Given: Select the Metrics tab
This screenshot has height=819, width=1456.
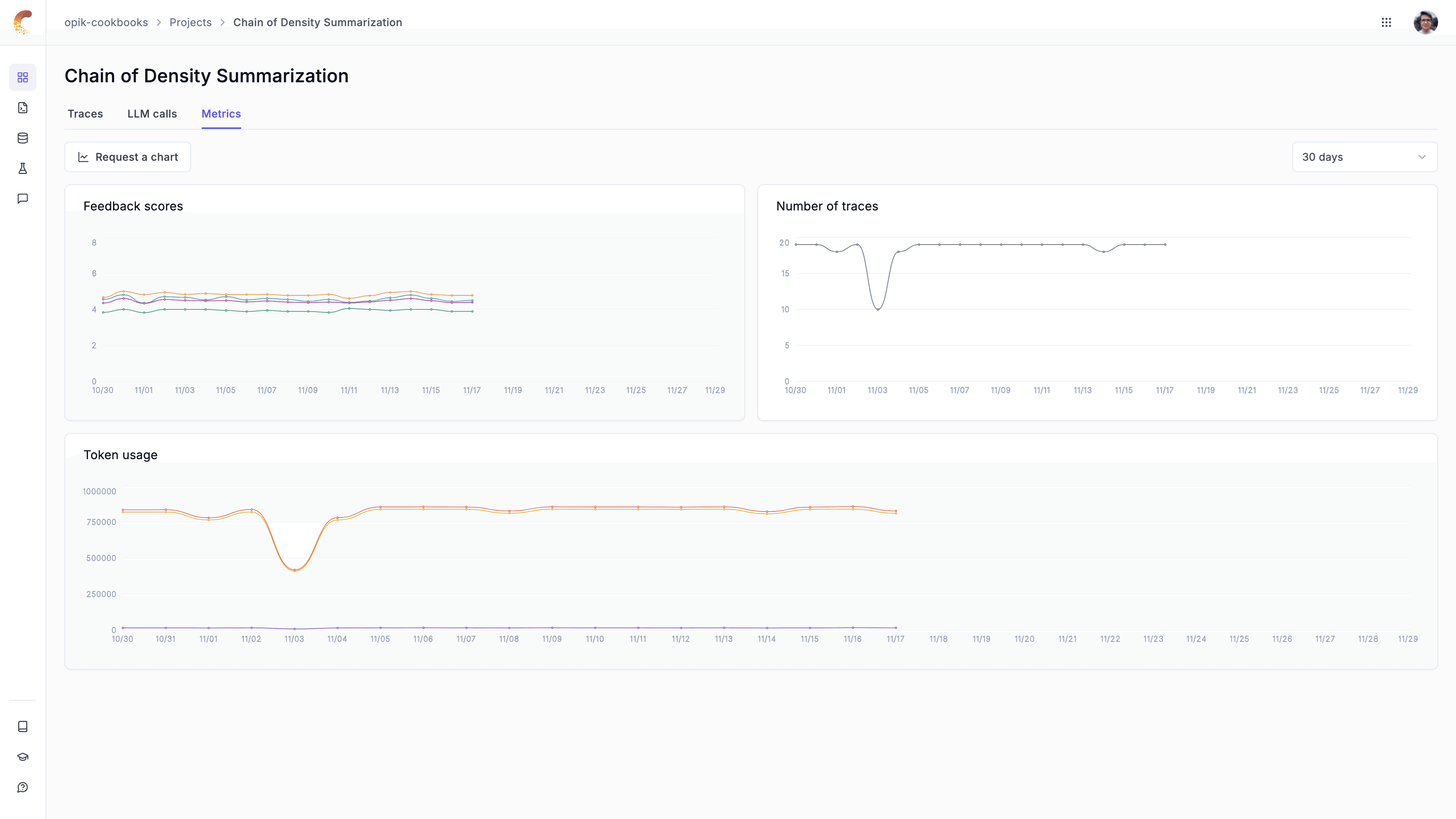Looking at the screenshot, I should [x=221, y=114].
